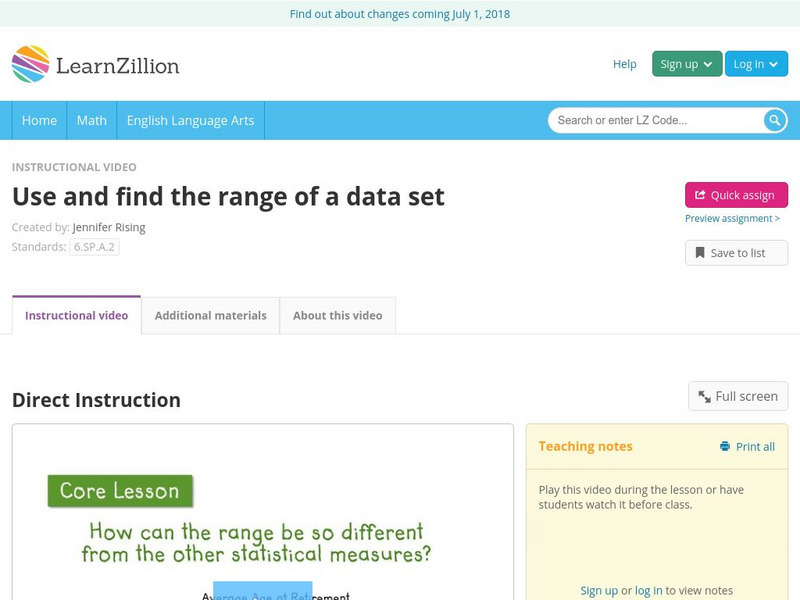
Task: Go to the Math section
Action: [91, 120]
